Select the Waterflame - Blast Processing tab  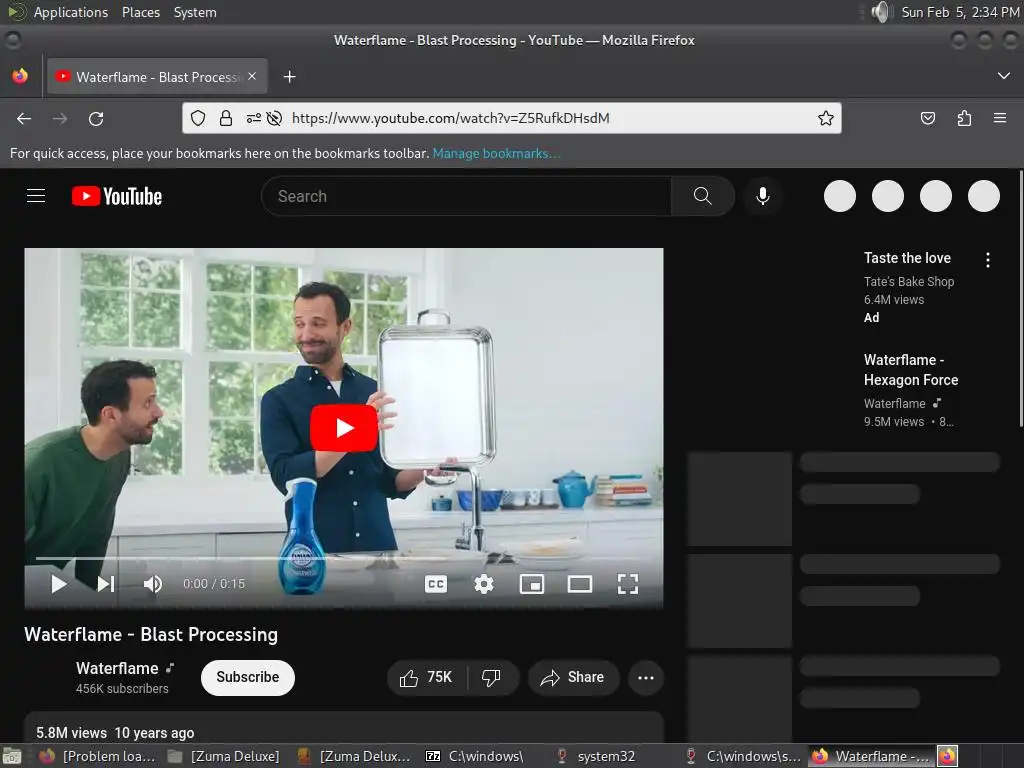(157, 77)
